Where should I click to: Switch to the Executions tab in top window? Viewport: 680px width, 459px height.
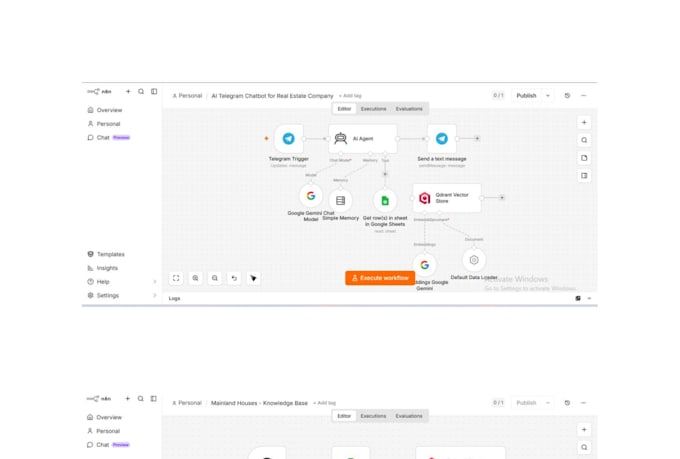[373, 109]
